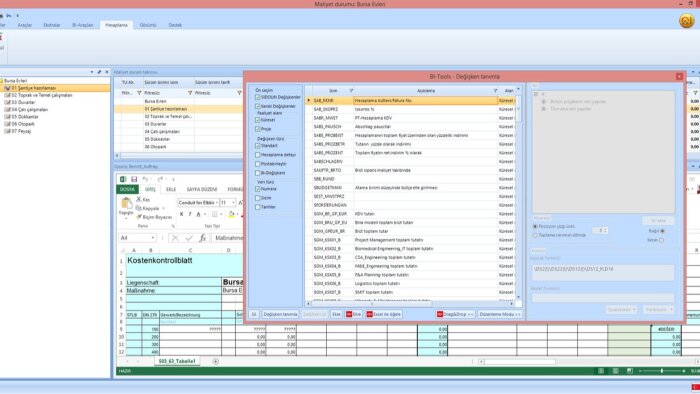Select '03 Duvarlar' tree item
Image resolution: width=700 pixels, height=394 pixels.
pyautogui.click(x=23, y=102)
